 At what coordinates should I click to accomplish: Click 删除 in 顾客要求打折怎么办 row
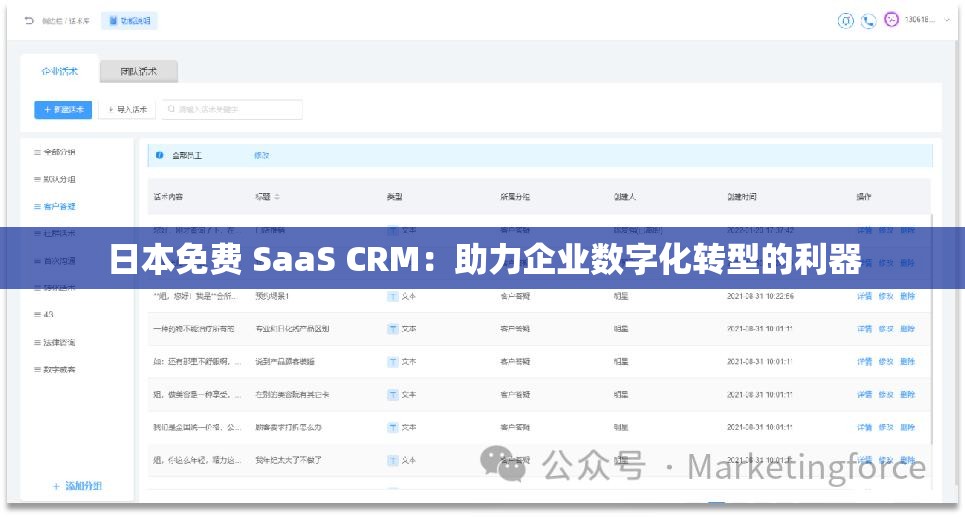point(908,427)
